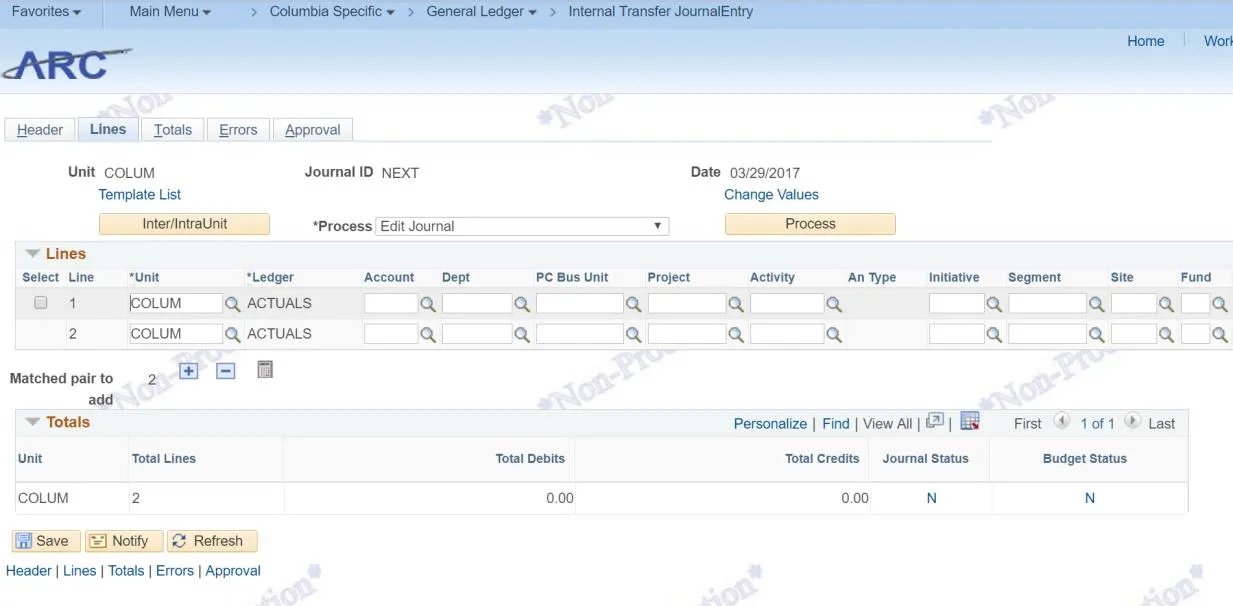Download Totals grid to spreadsheet icon

coord(970,421)
